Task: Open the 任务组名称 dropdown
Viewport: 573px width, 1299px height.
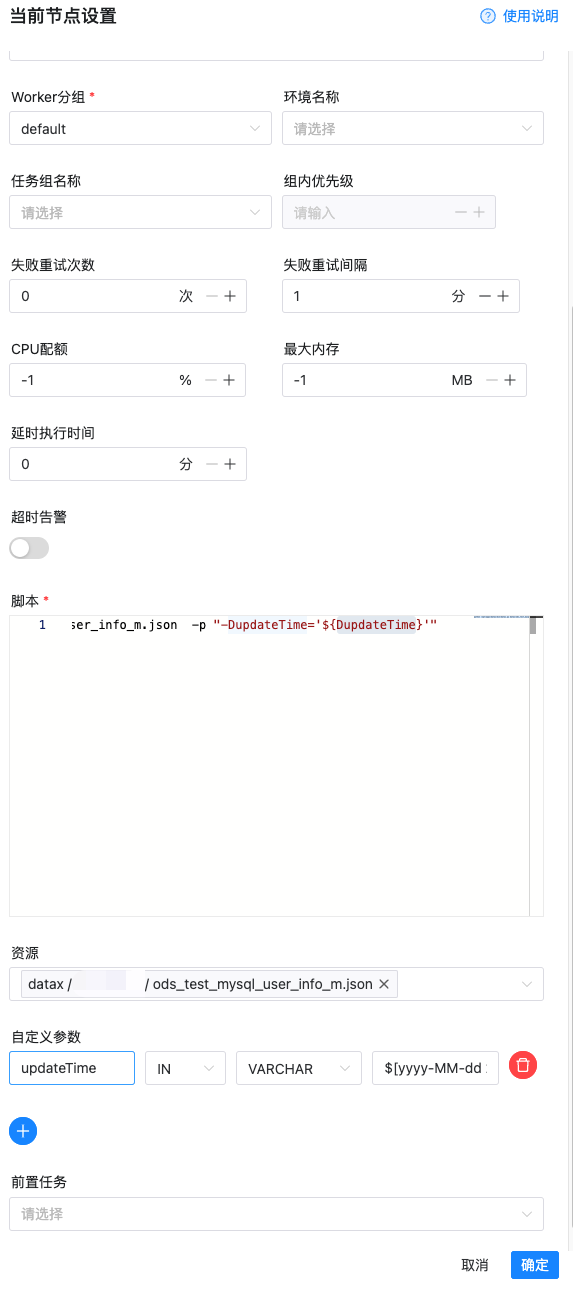Action: tap(140, 213)
